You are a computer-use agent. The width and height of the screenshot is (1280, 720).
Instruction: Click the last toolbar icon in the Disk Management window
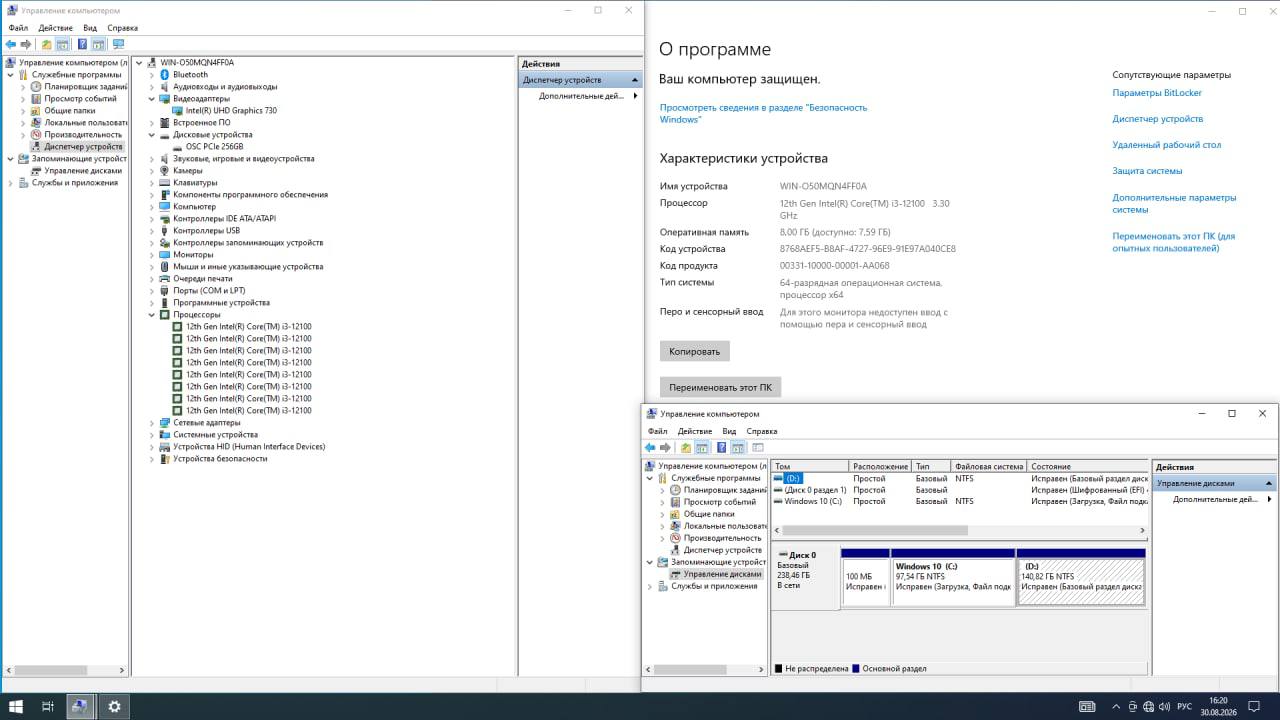click(757, 447)
